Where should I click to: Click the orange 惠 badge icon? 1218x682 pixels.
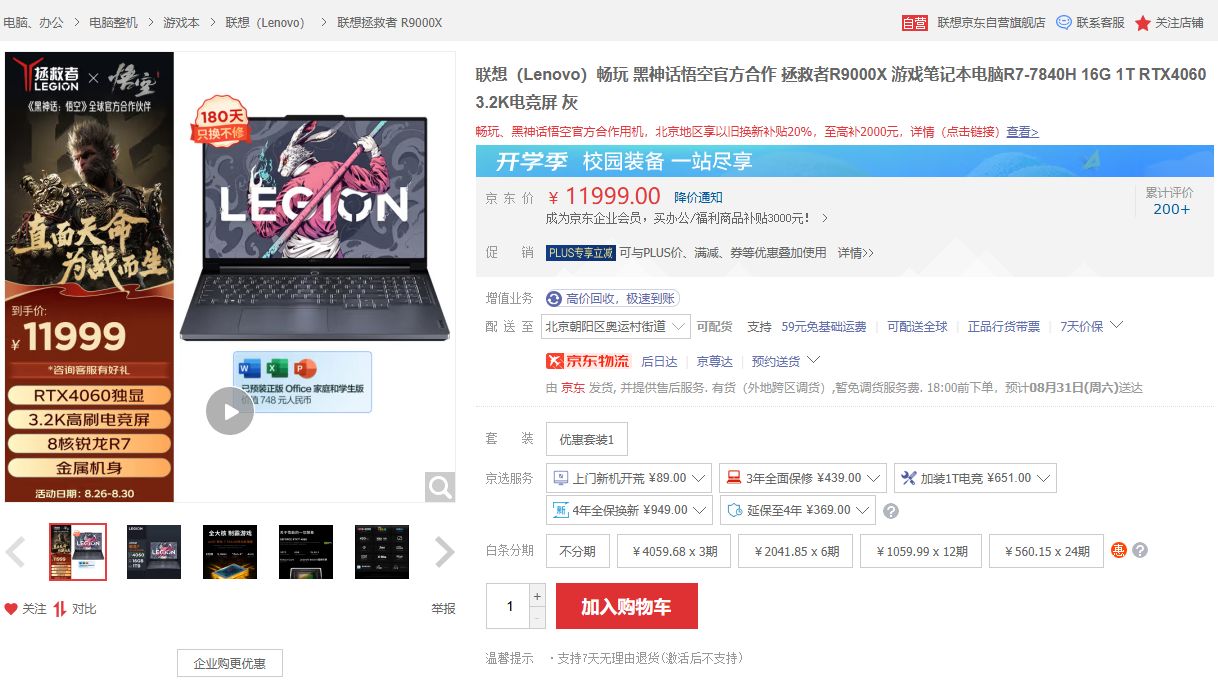click(1119, 550)
